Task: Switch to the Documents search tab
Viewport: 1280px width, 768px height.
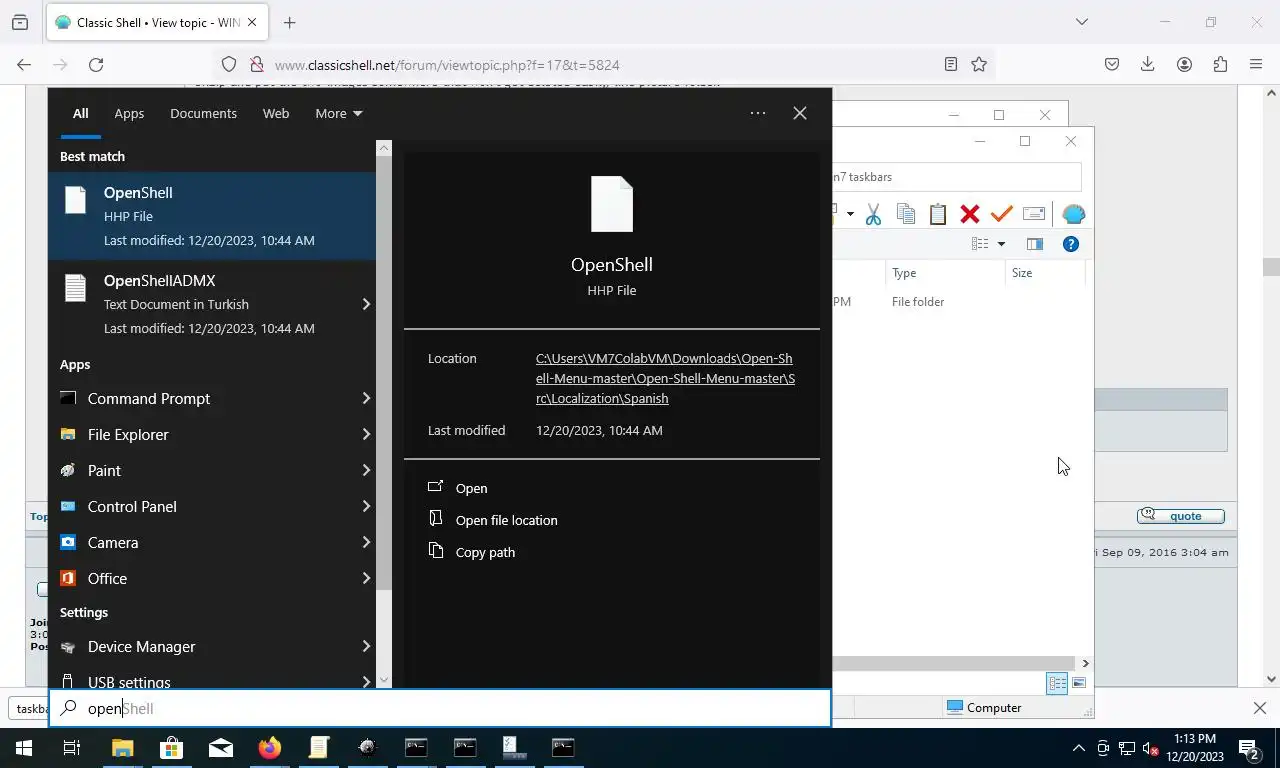Action: (203, 113)
